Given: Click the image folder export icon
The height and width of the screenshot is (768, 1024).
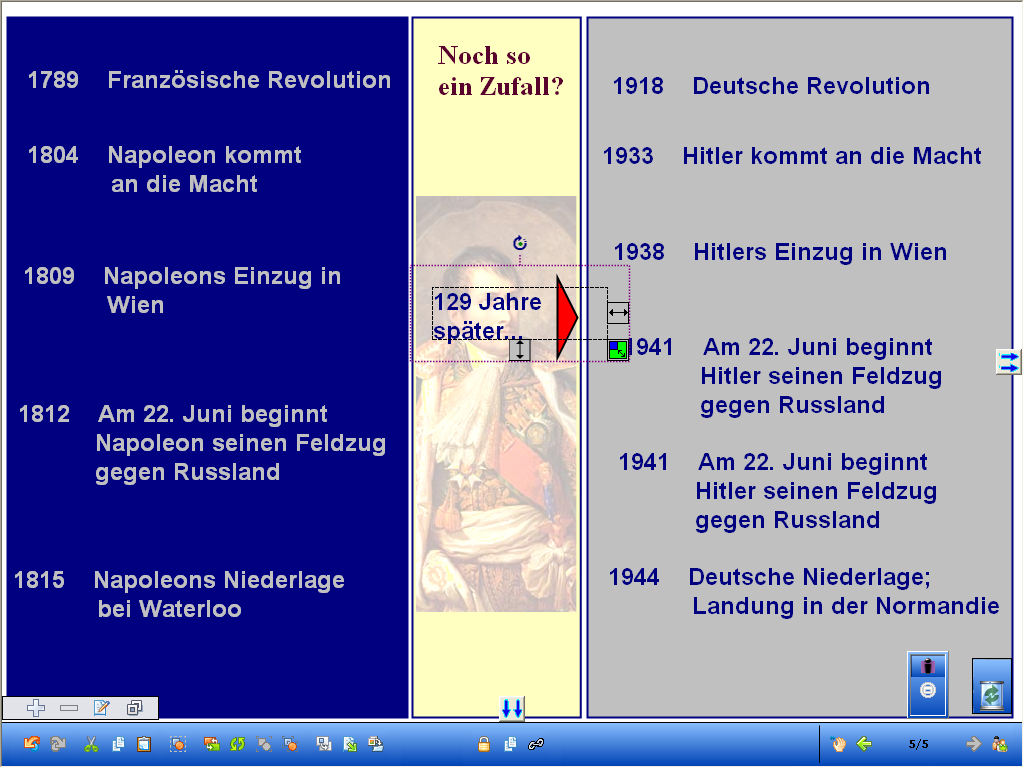Looking at the screenshot, I should tap(376, 743).
